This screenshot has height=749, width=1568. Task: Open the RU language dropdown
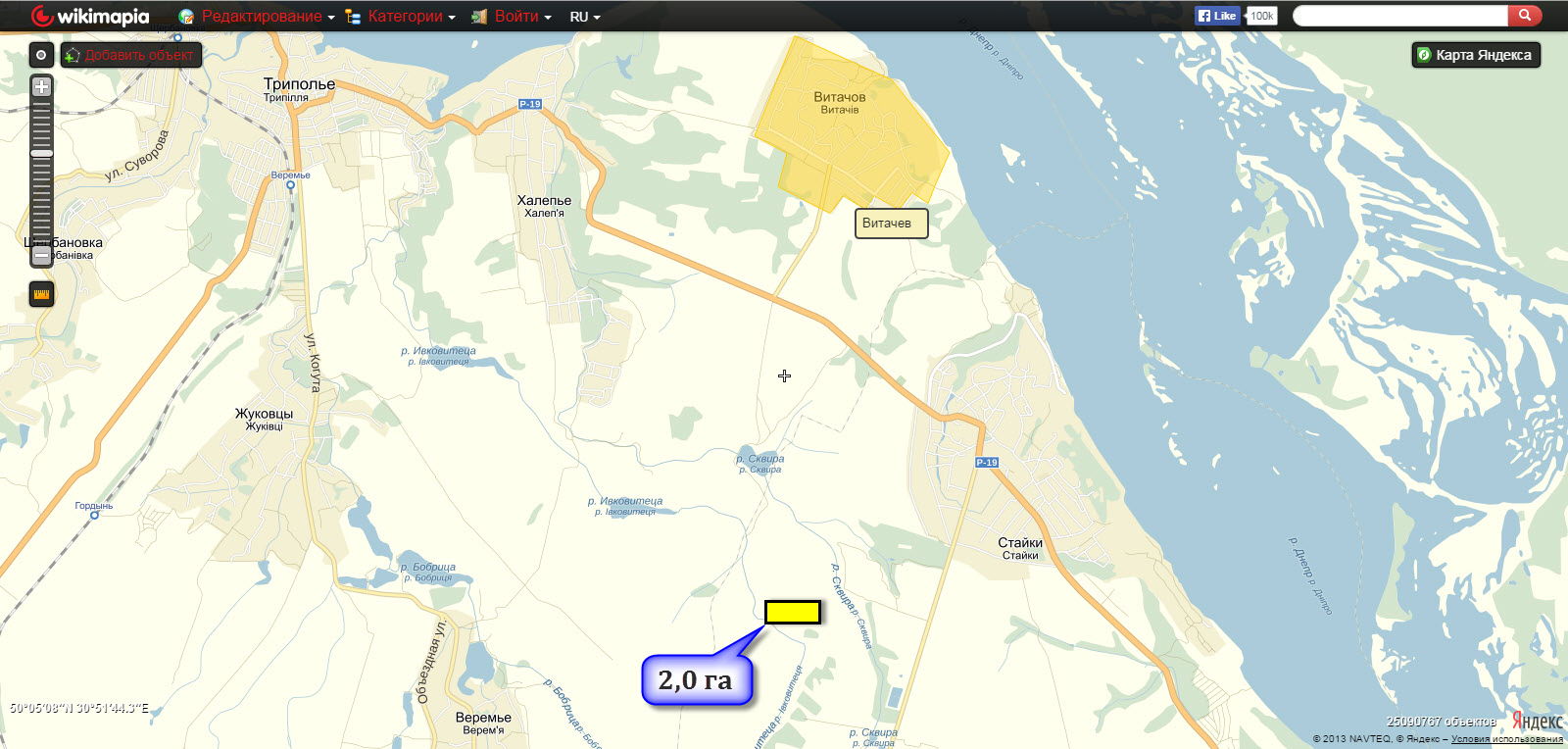(585, 17)
